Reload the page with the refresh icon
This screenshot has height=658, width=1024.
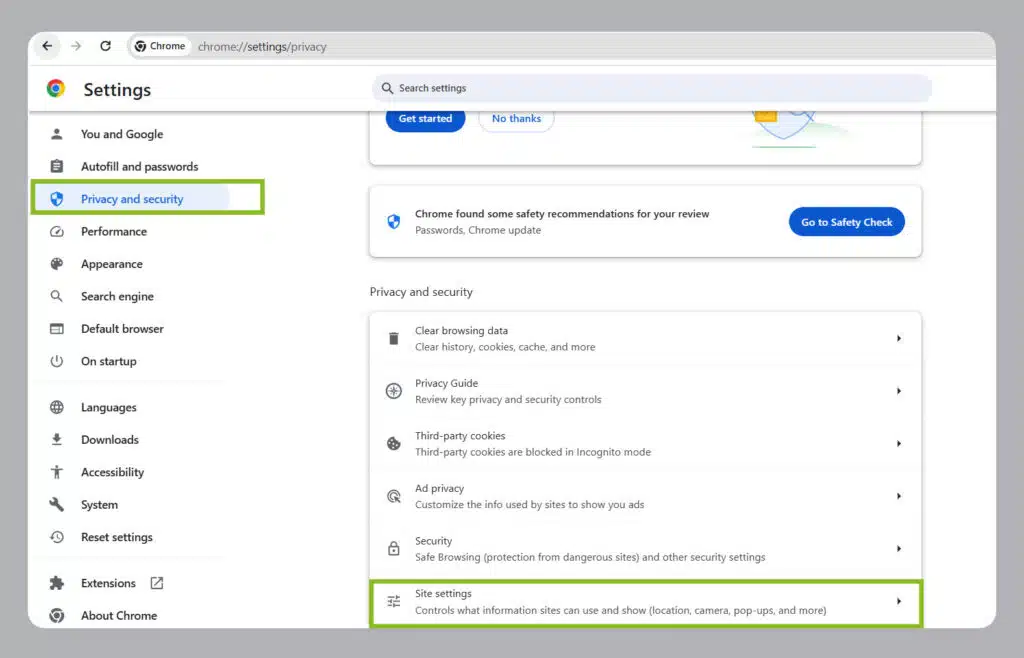pos(105,46)
